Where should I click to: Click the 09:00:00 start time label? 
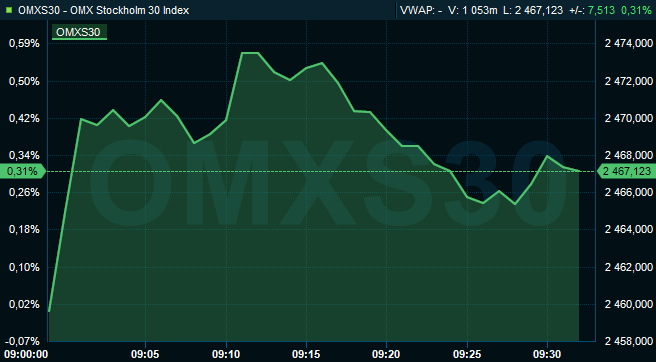(x=27, y=354)
